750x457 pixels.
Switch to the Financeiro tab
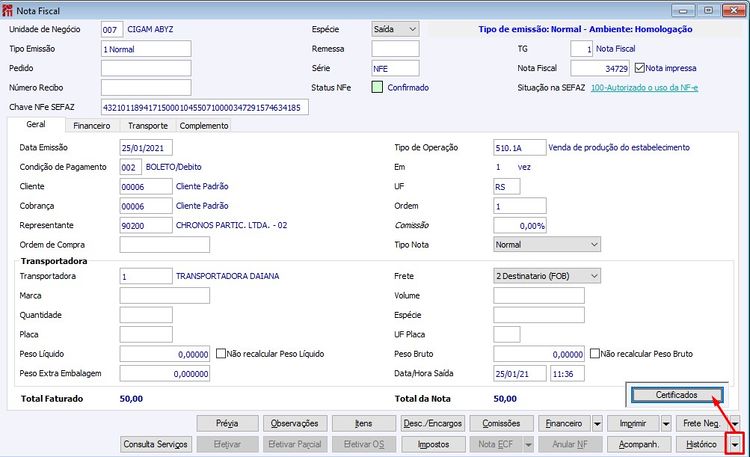[x=91, y=125]
